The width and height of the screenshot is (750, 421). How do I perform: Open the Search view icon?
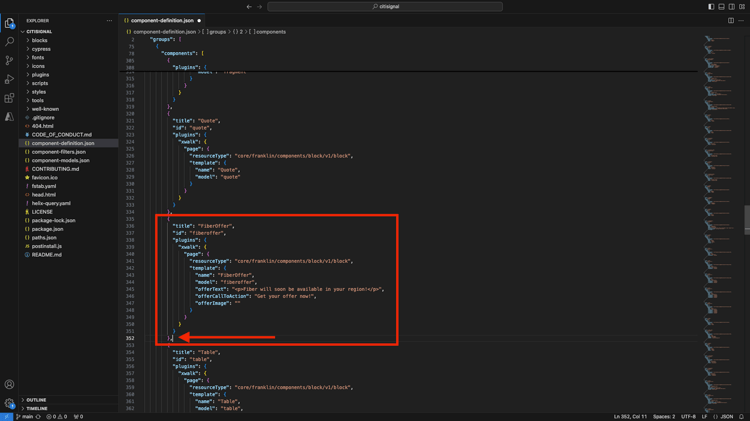(9, 42)
